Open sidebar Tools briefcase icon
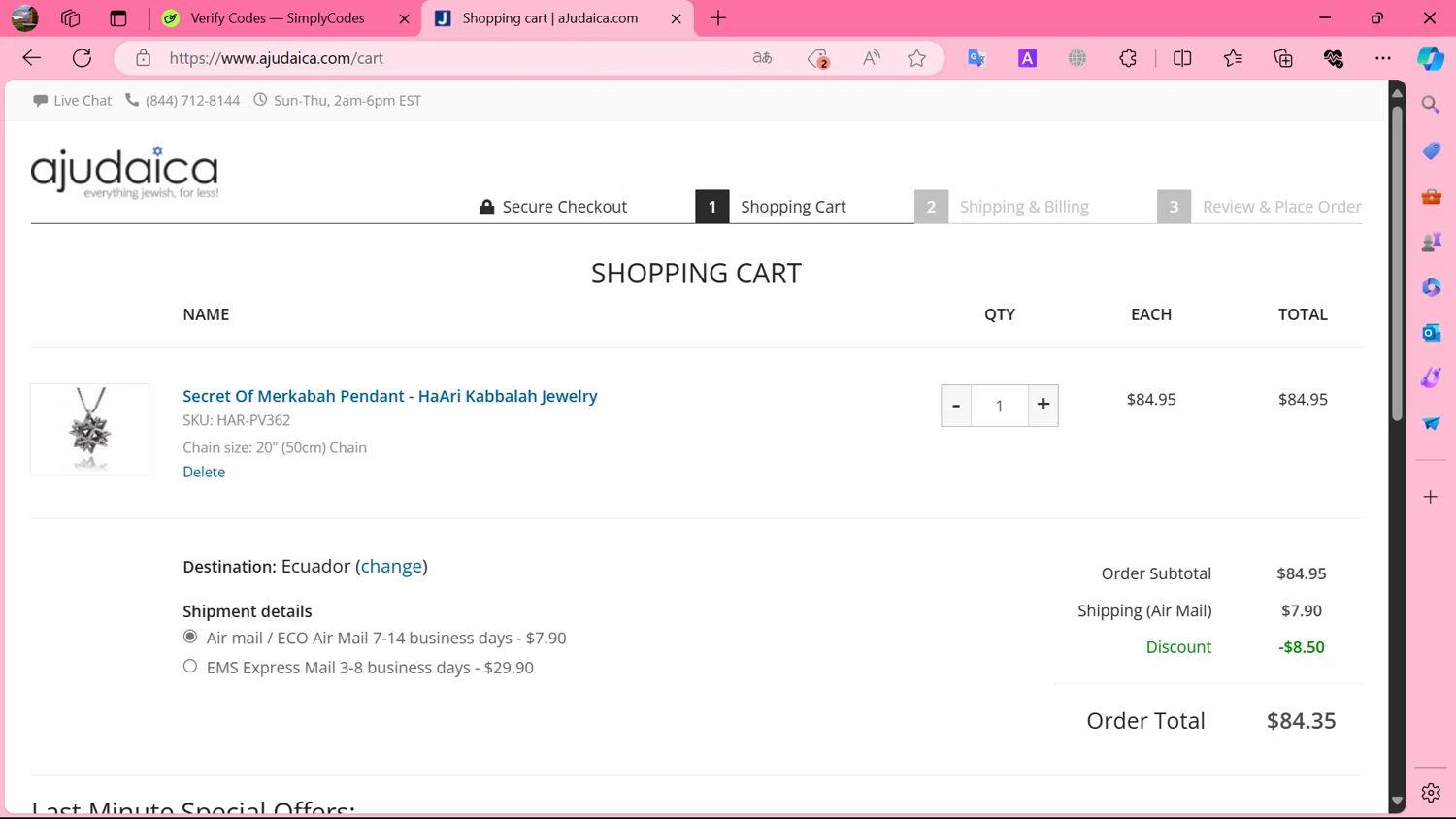Viewport: 1456px width, 819px height. 1431,196
